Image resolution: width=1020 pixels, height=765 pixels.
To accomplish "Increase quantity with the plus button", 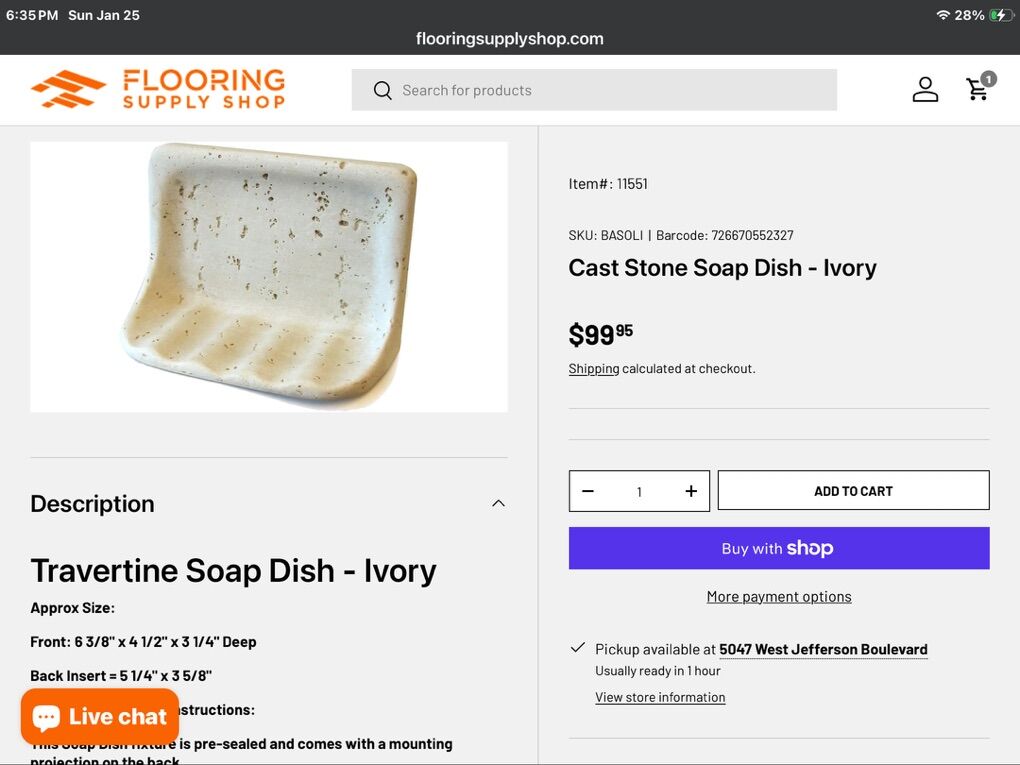I will [x=691, y=491].
